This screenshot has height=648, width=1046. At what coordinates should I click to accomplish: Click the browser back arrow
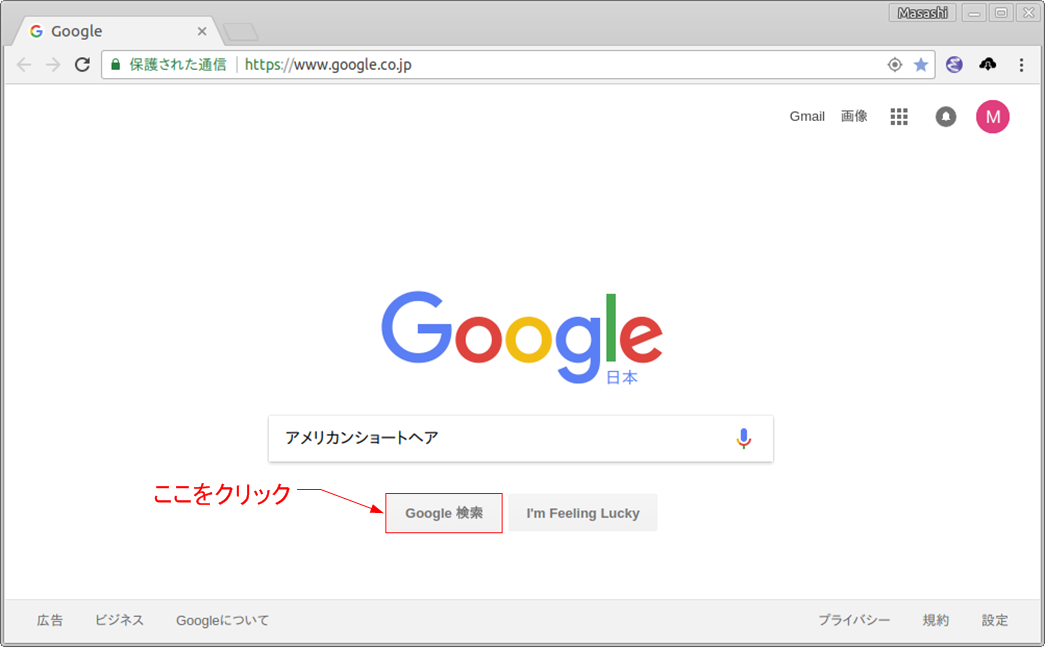coord(24,65)
